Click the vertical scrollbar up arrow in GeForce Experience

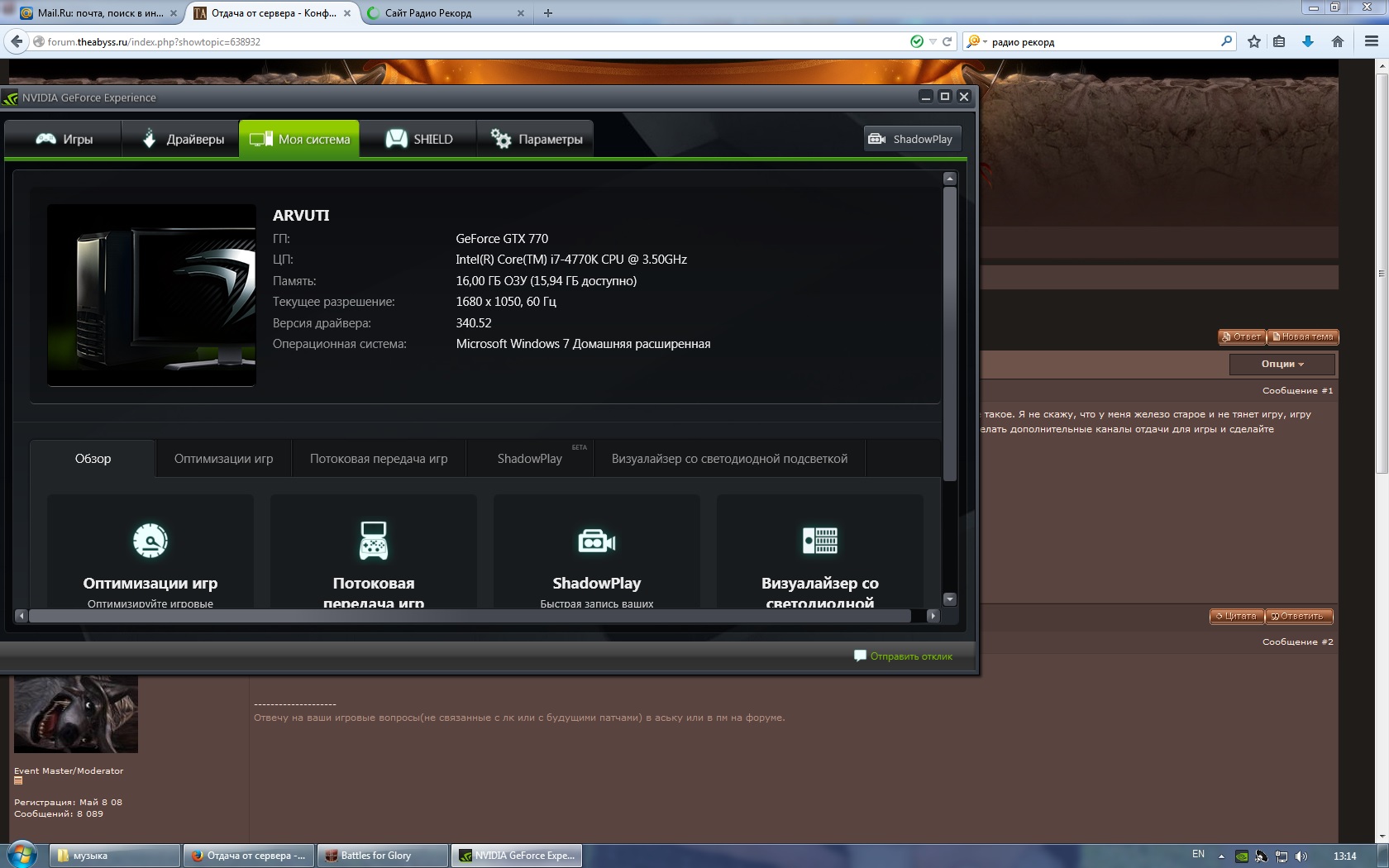point(950,179)
